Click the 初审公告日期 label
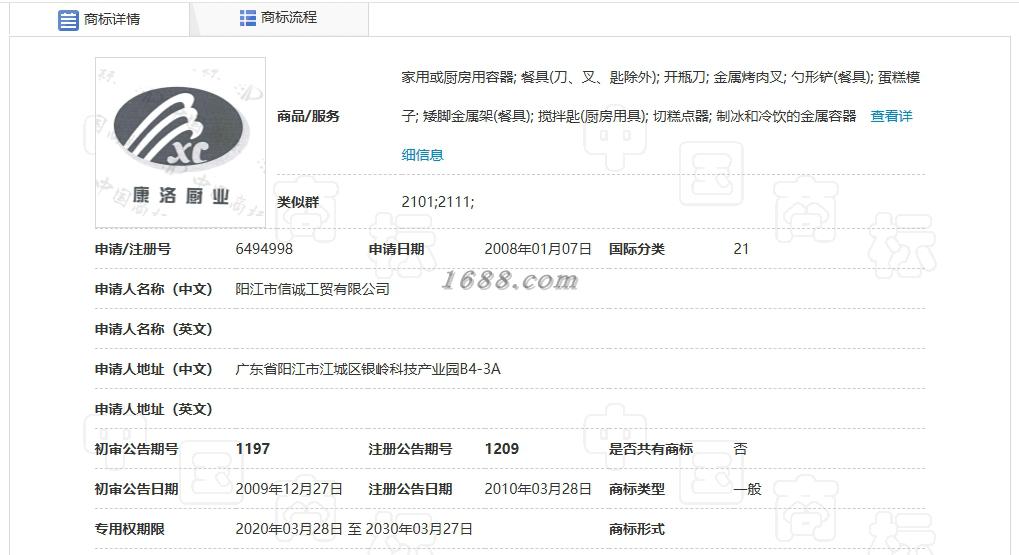The width and height of the screenshot is (1019, 555). pos(136,489)
